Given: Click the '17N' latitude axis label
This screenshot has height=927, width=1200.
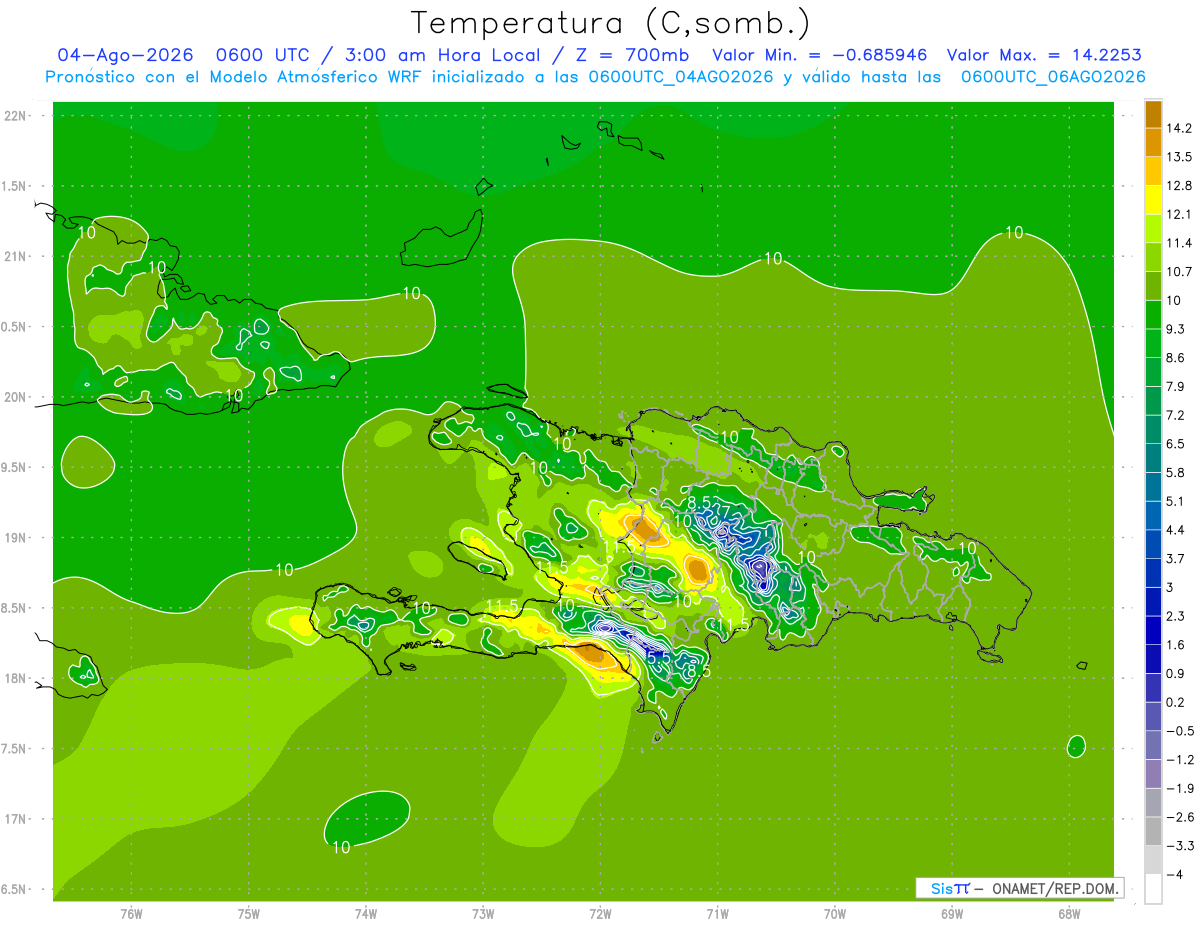Looking at the screenshot, I should pos(15,819).
